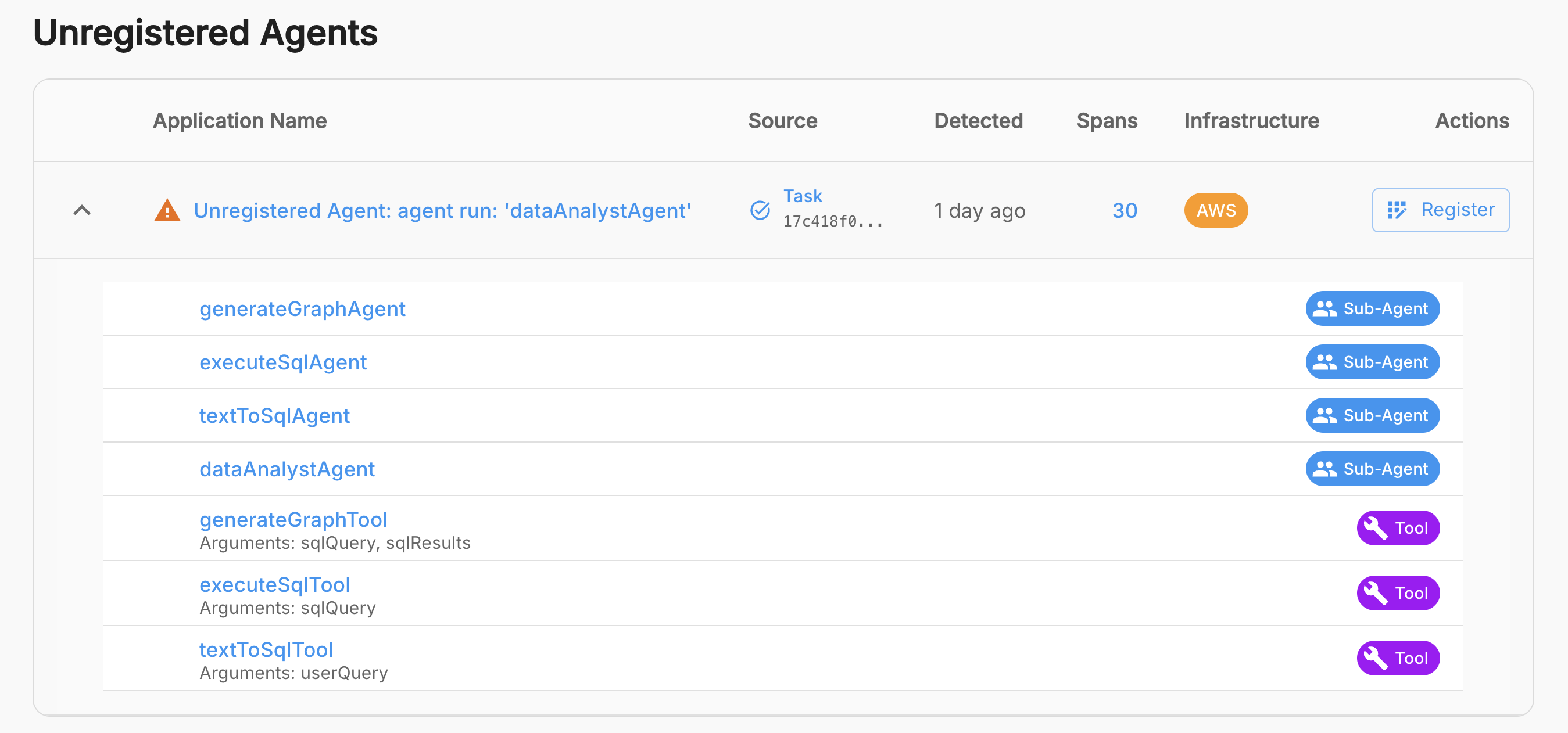Image resolution: width=1568 pixels, height=733 pixels.
Task: Click Tool wrench badge for executeSqlTool
Action: pos(1398,593)
